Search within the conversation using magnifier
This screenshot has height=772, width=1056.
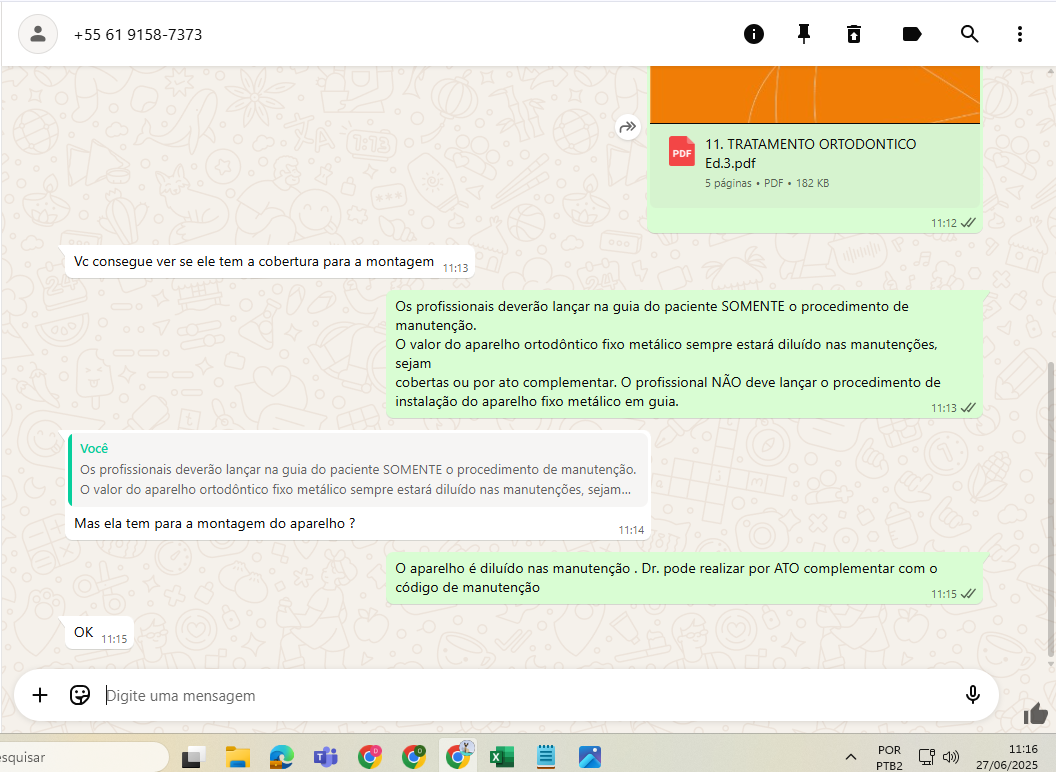pyautogui.click(x=969, y=34)
